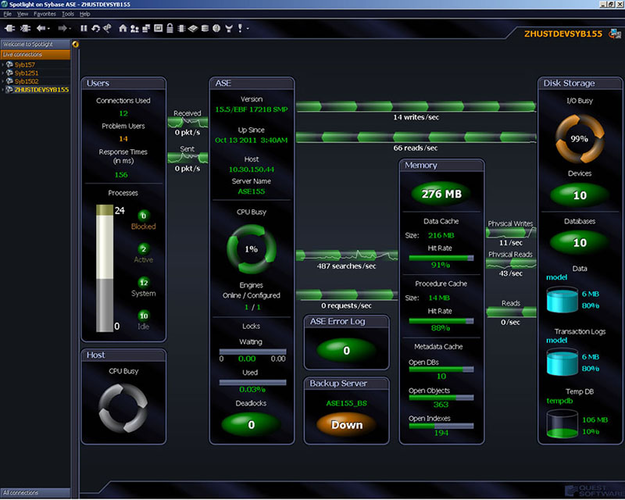Click the Idle processes indicator
Image resolution: width=625 pixels, height=500 pixels.
(x=143, y=316)
